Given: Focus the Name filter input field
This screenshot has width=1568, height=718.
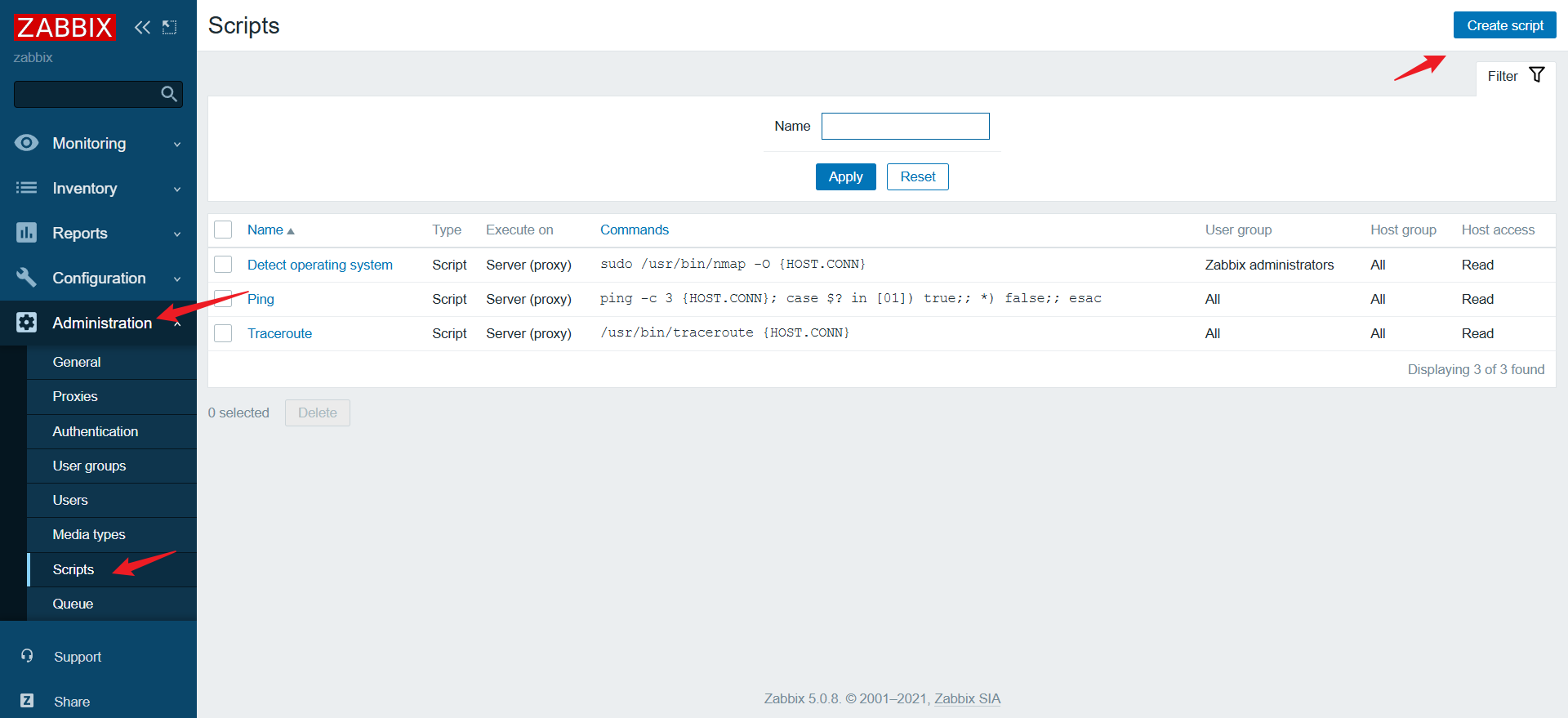Looking at the screenshot, I should [x=905, y=127].
